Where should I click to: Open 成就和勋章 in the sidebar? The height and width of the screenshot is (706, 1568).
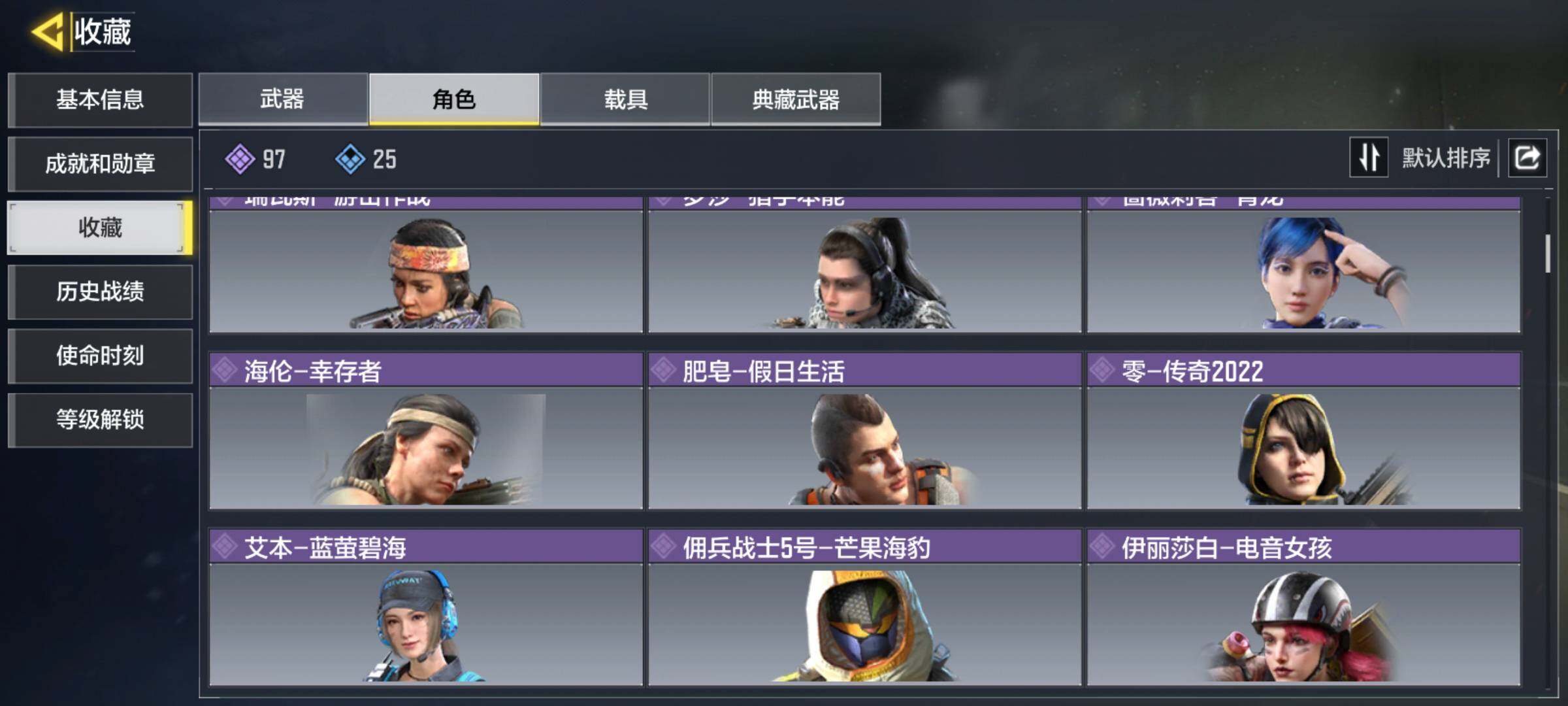point(100,163)
